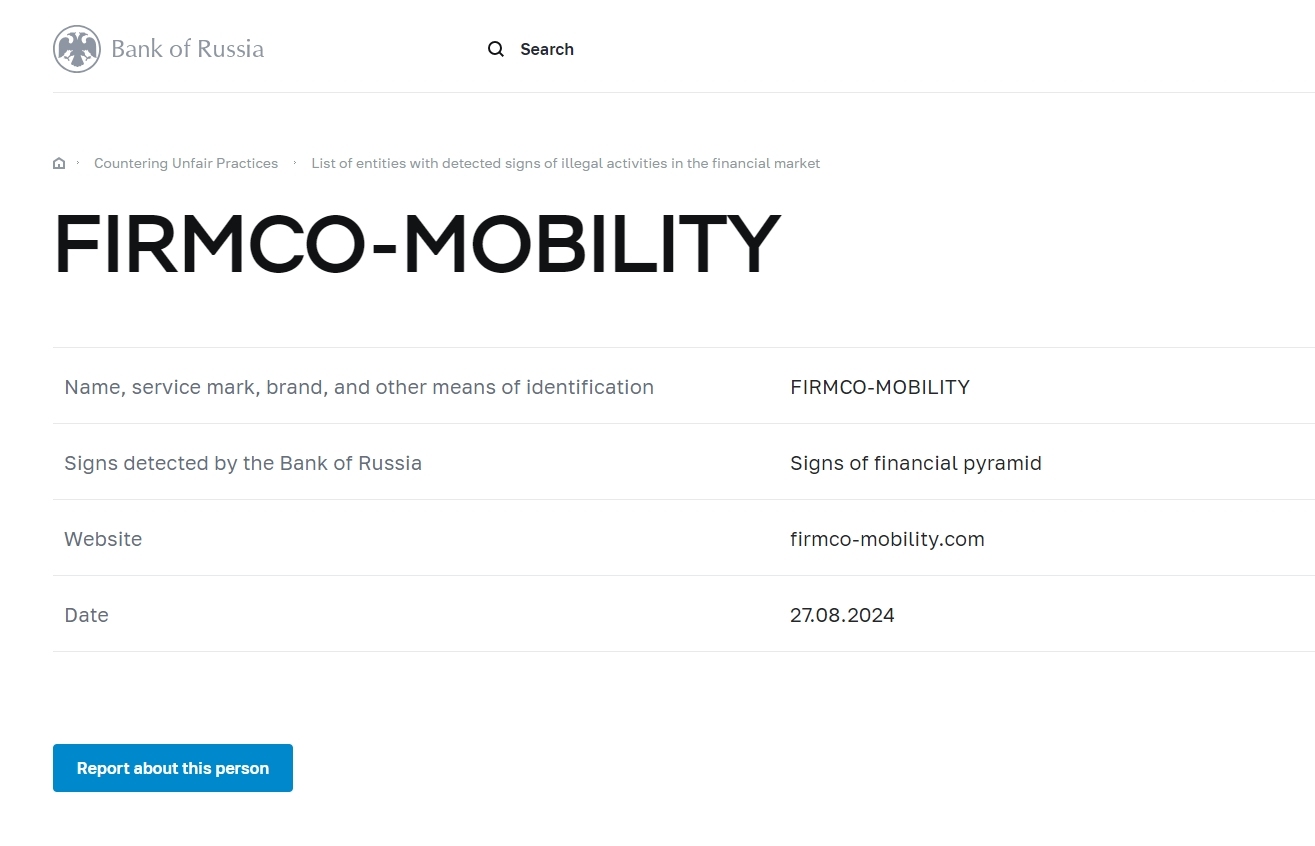
Task: Click the Bank of Russia eagle emblem
Action: 77,49
